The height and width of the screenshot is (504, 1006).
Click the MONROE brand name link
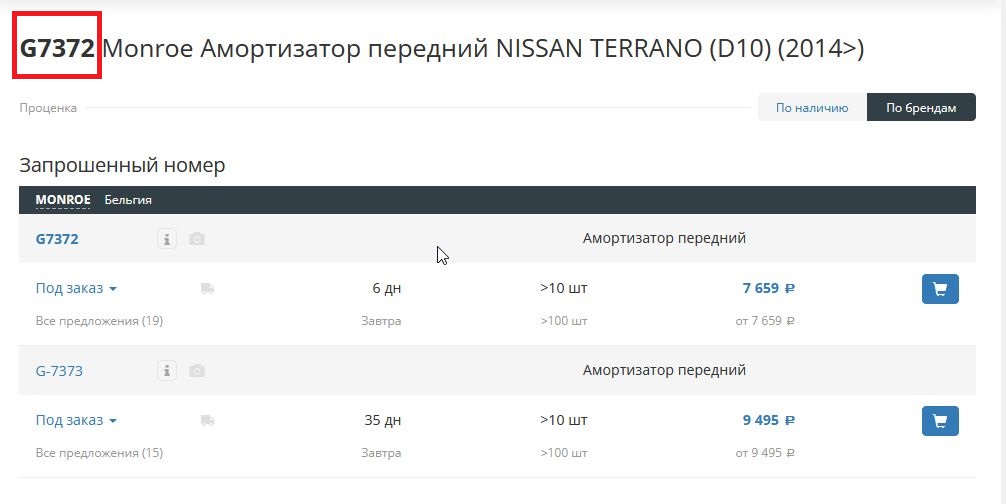63,199
